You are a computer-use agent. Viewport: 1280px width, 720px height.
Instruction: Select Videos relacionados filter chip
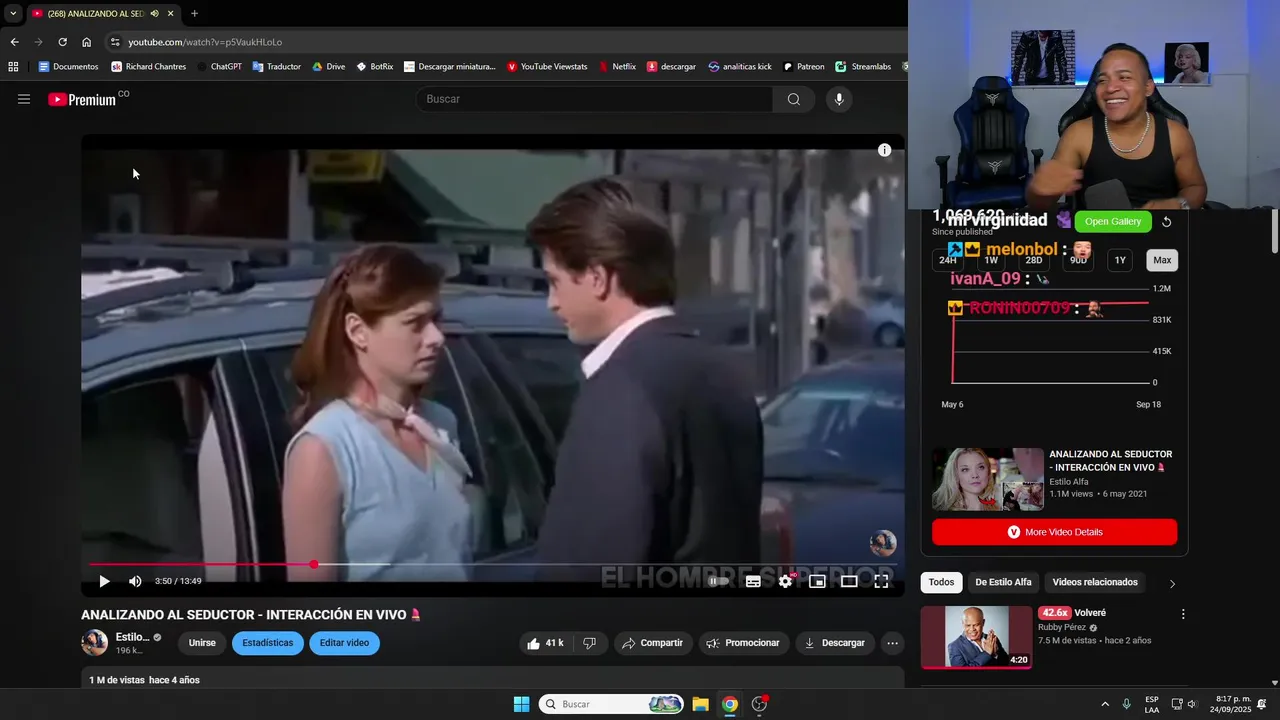pyautogui.click(x=1095, y=582)
